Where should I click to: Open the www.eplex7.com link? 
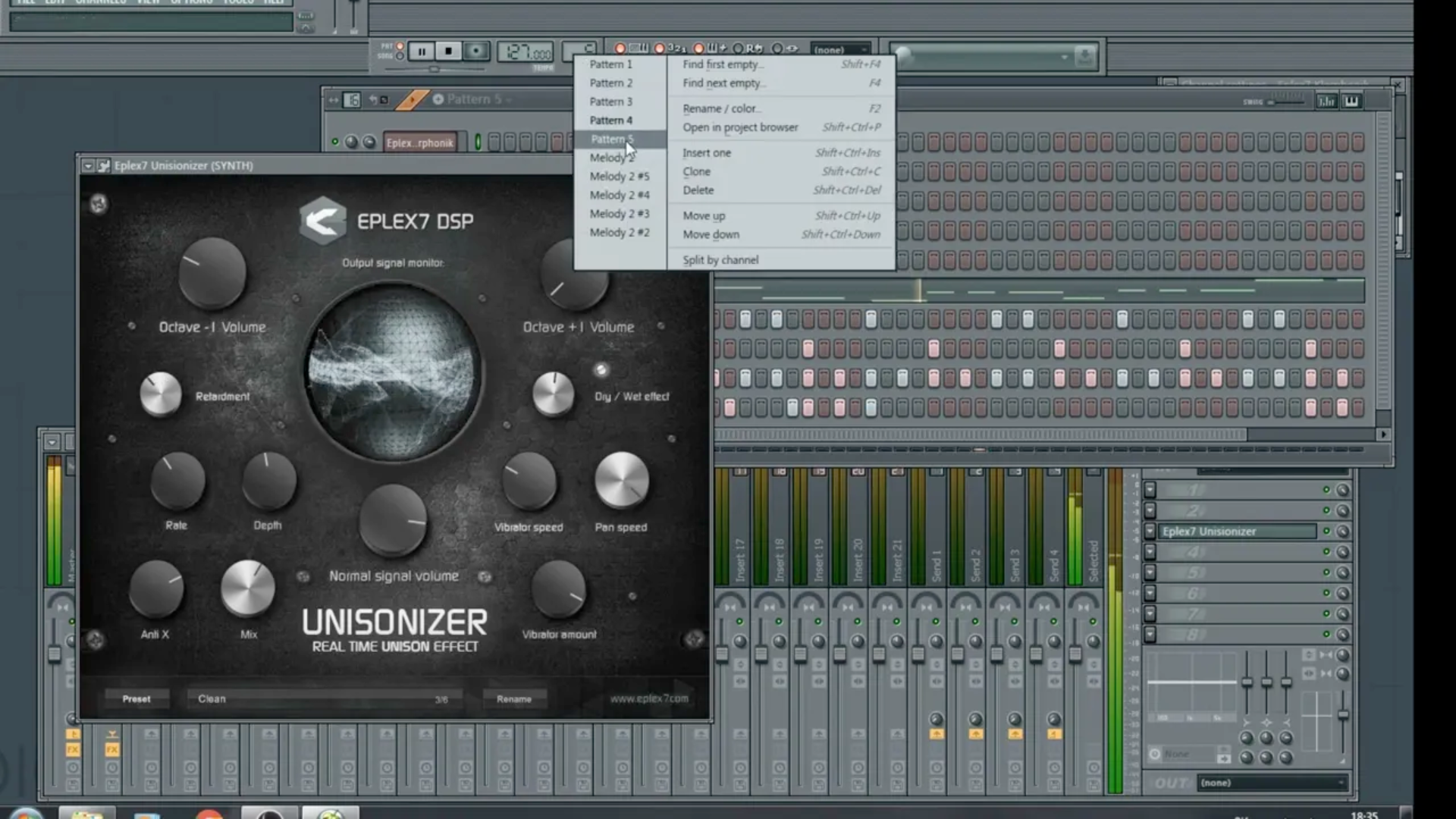click(x=649, y=698)
